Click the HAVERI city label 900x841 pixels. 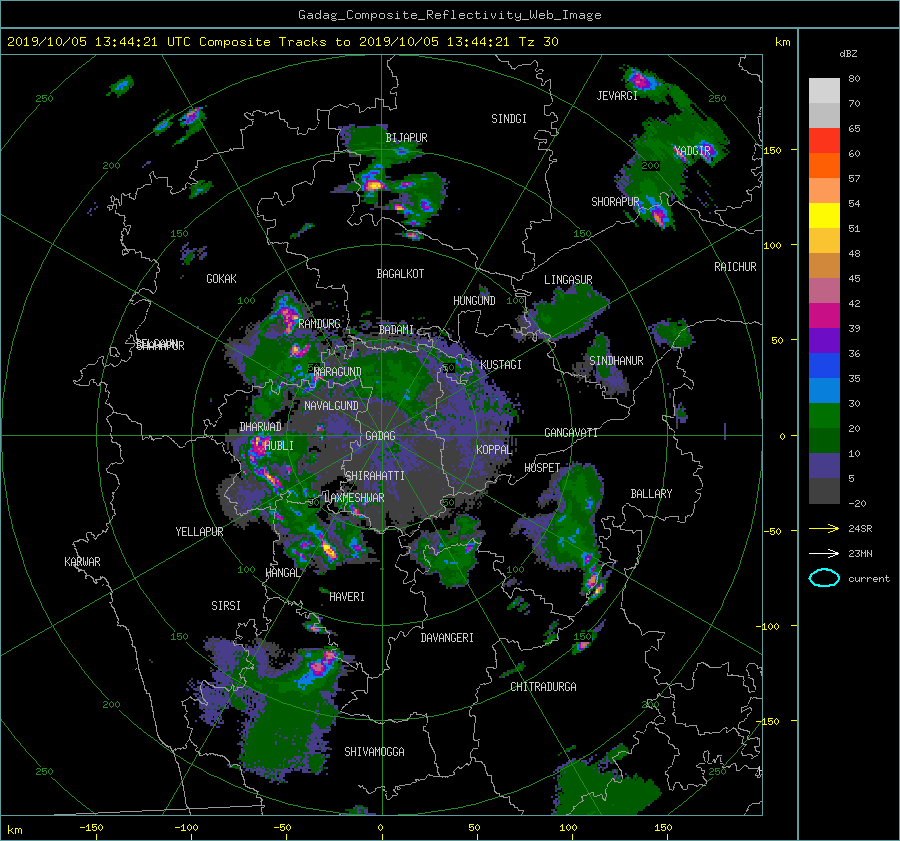(347, 597)
